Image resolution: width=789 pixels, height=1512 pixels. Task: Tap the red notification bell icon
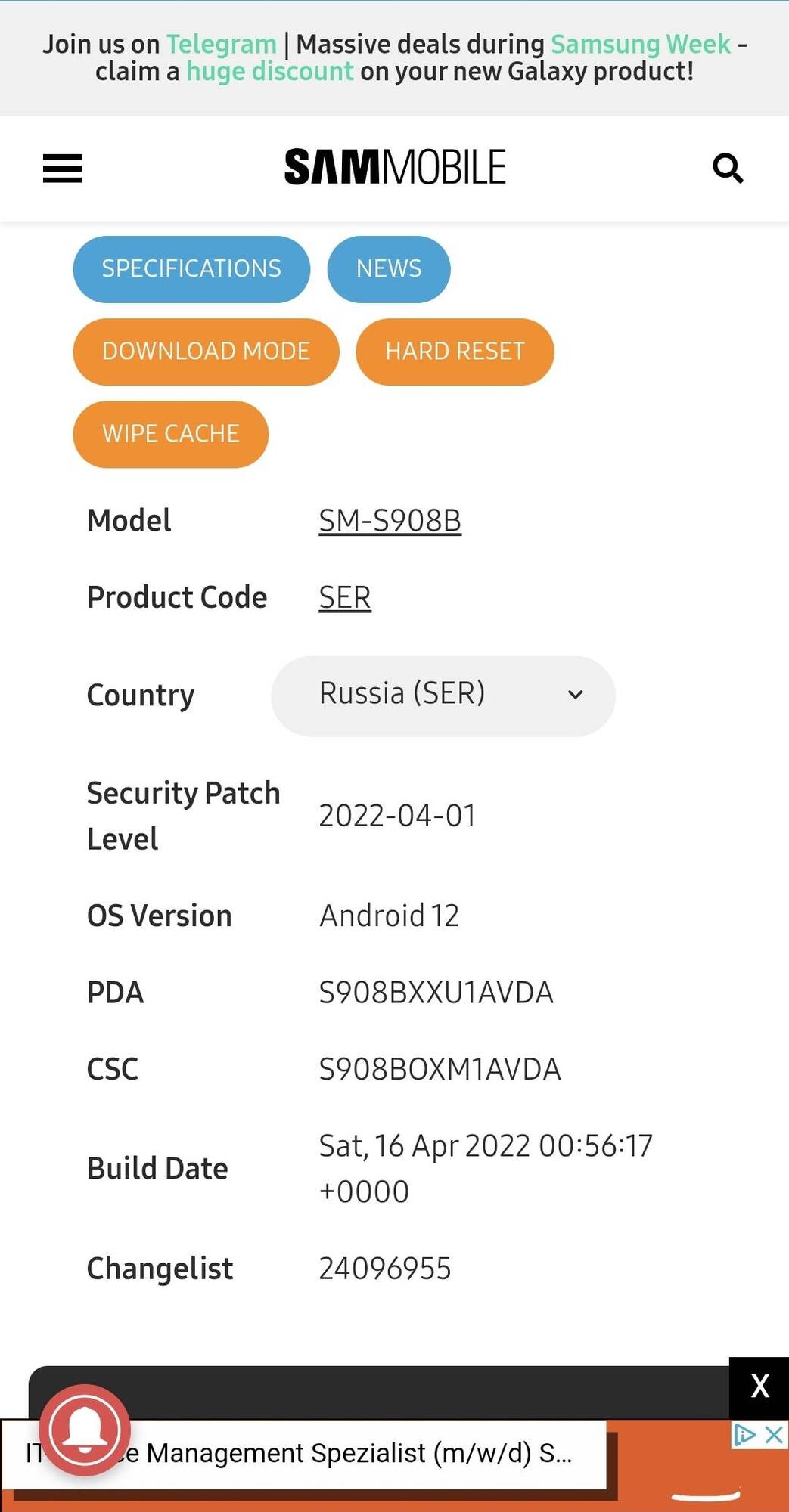tap(85, 1430)
